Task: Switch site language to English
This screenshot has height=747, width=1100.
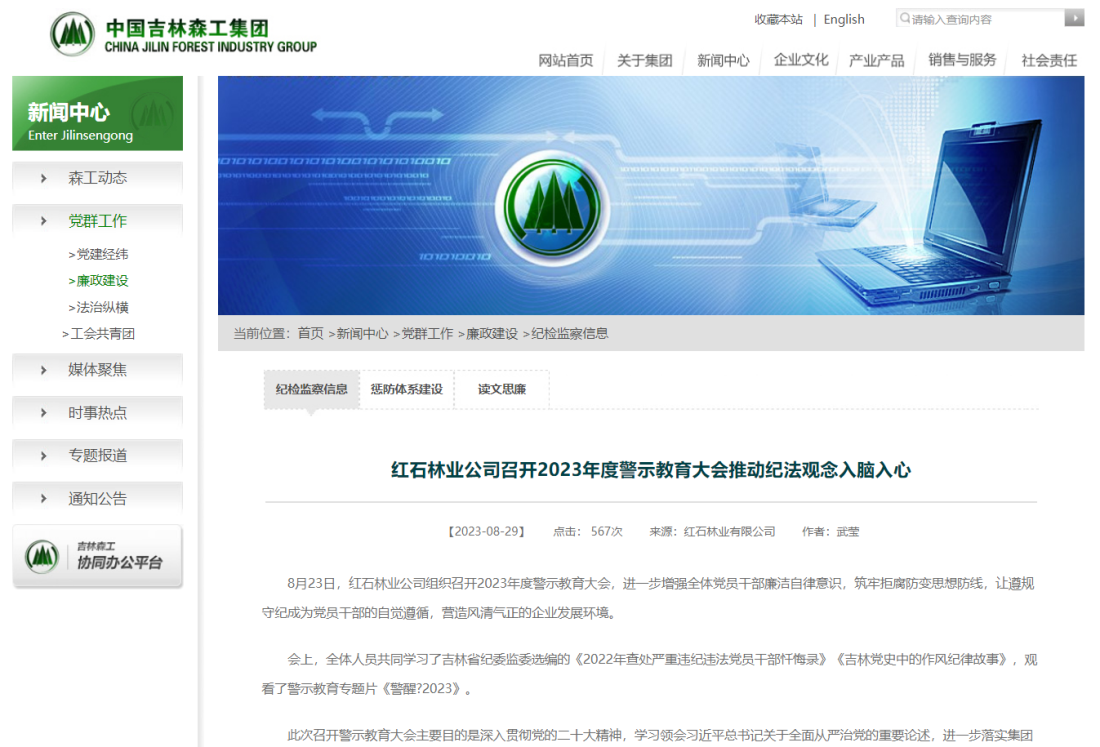Action: click(844, 19)
